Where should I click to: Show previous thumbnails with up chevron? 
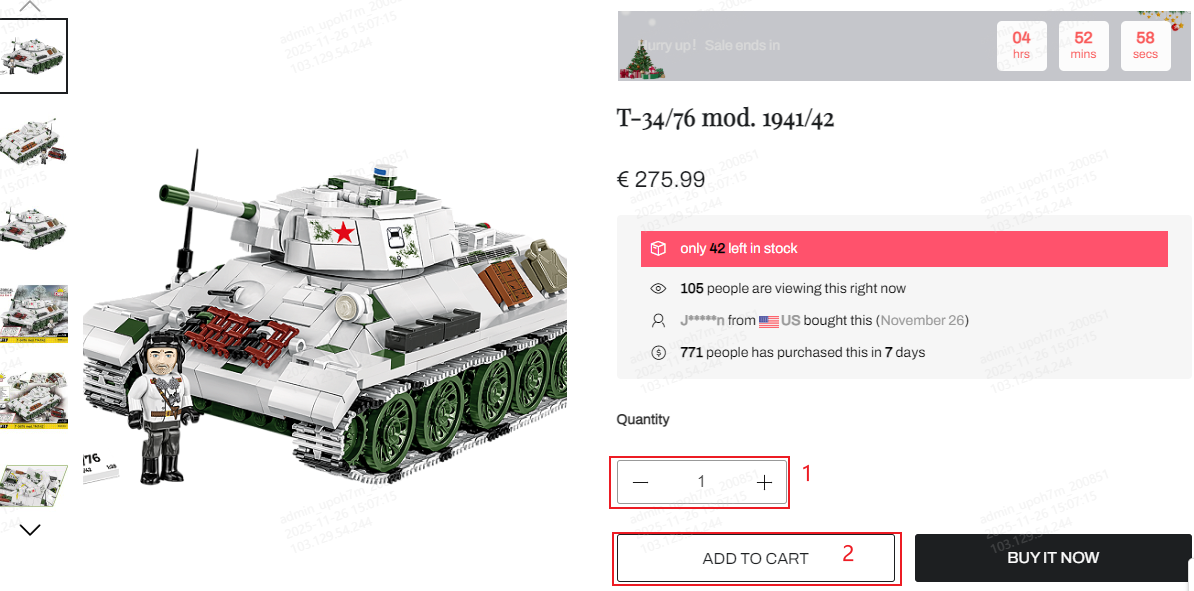coord(30,6)
